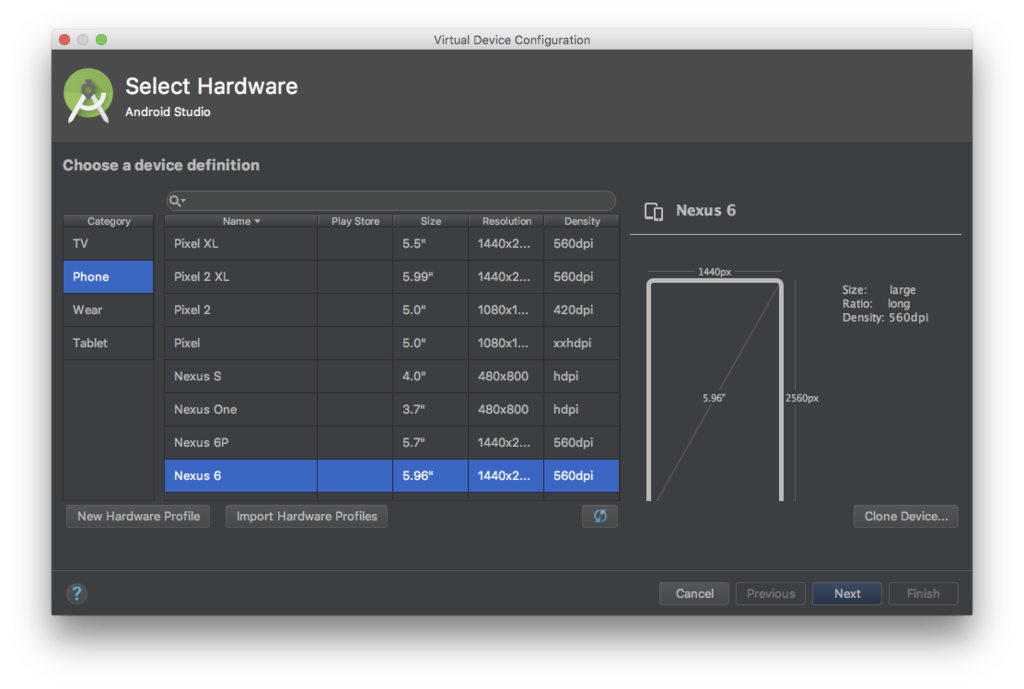The height and width of the screenshot is (689, 1024).
Task: Click the Cancel button
Action: tap(694, 593)
